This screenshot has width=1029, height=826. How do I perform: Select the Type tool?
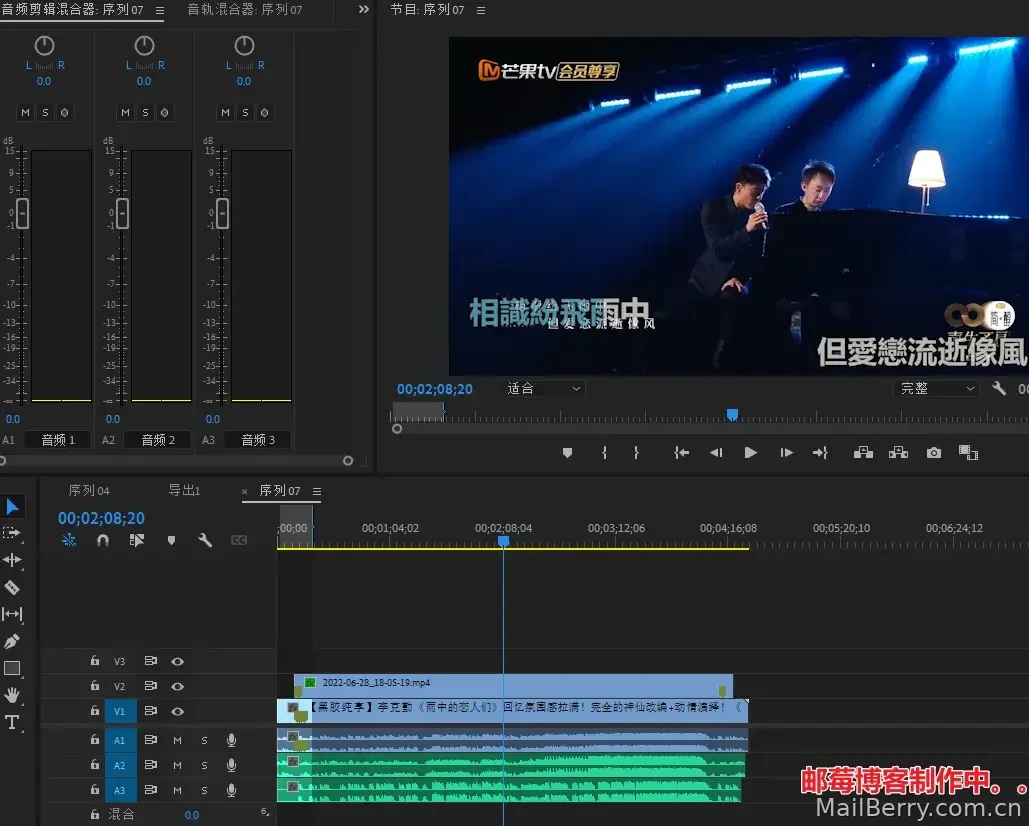coord(12,722)
